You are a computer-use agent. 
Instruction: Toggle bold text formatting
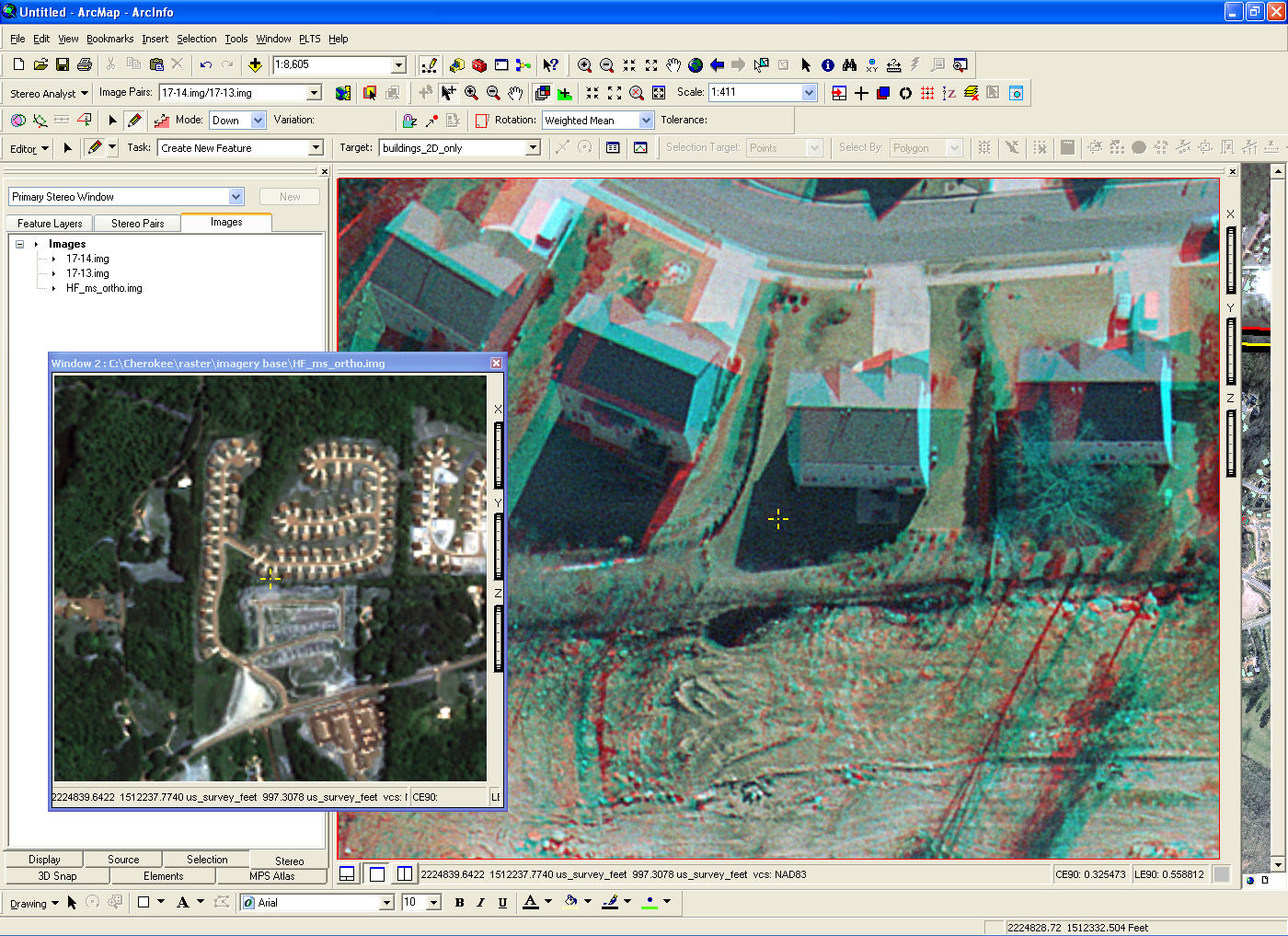pos(459,903)
